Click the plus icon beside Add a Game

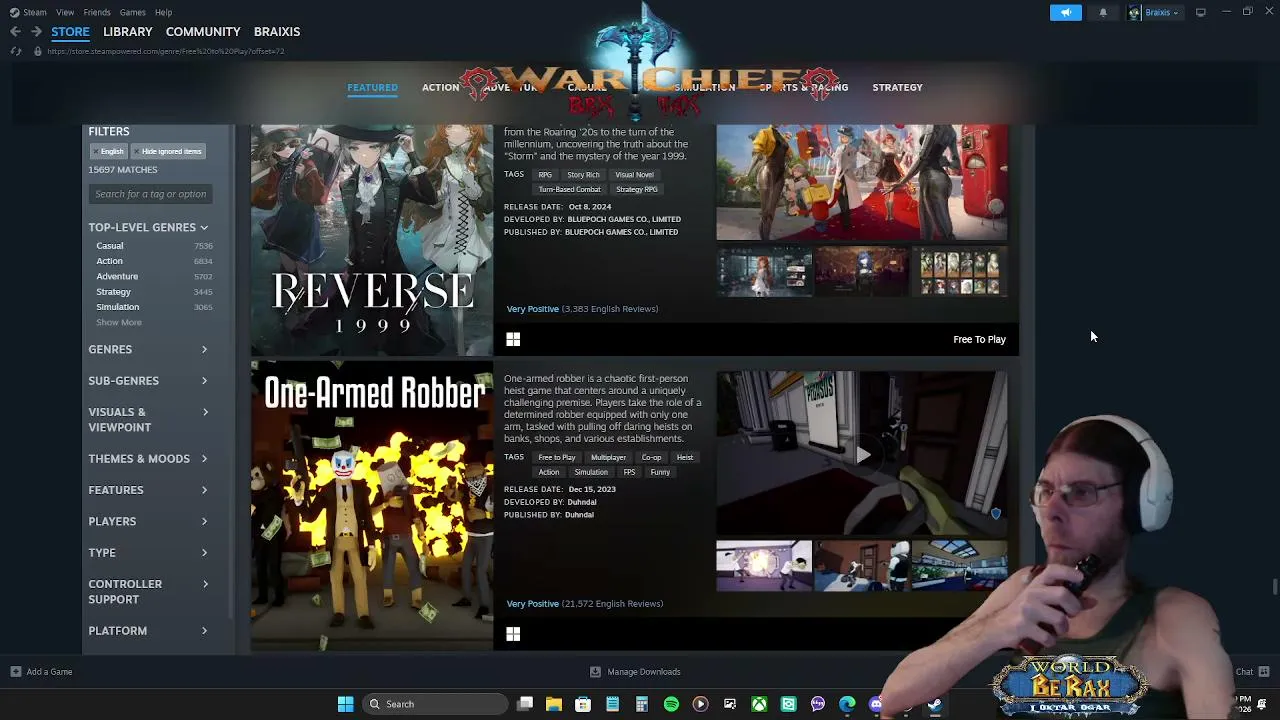[x=15, y=672]
